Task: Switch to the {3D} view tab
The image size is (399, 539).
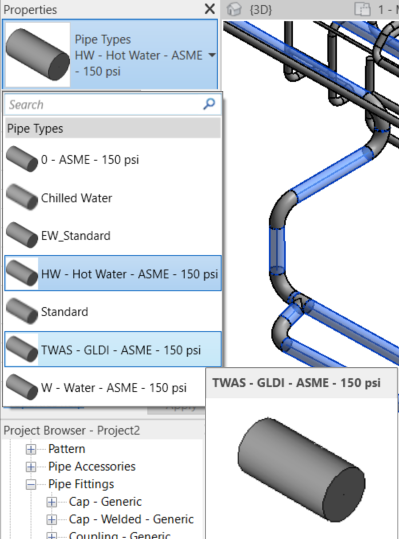Action: (261, 10)
